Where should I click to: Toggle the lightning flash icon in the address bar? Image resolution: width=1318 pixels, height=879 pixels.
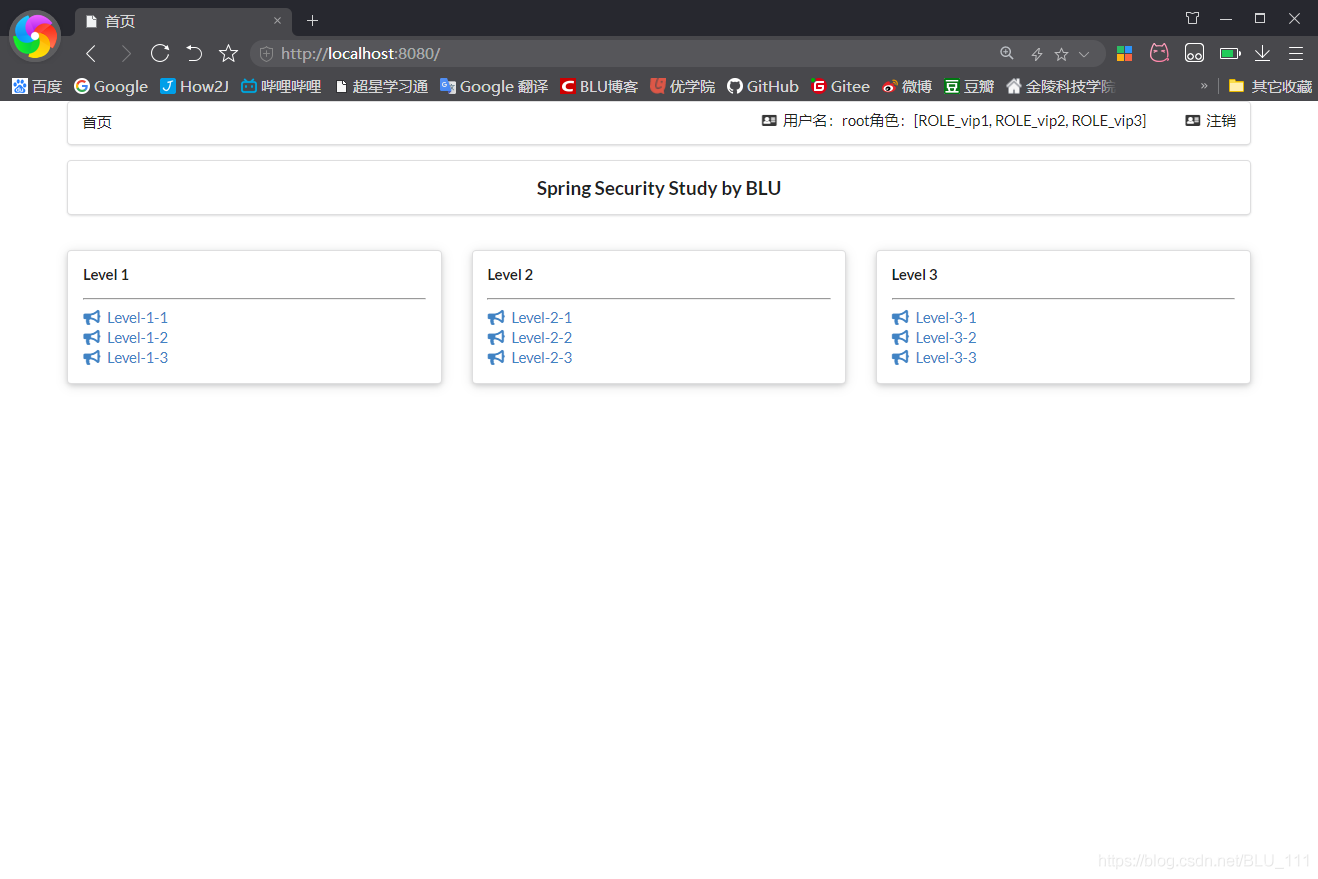pyautogui.click(x=1036, y=53)
